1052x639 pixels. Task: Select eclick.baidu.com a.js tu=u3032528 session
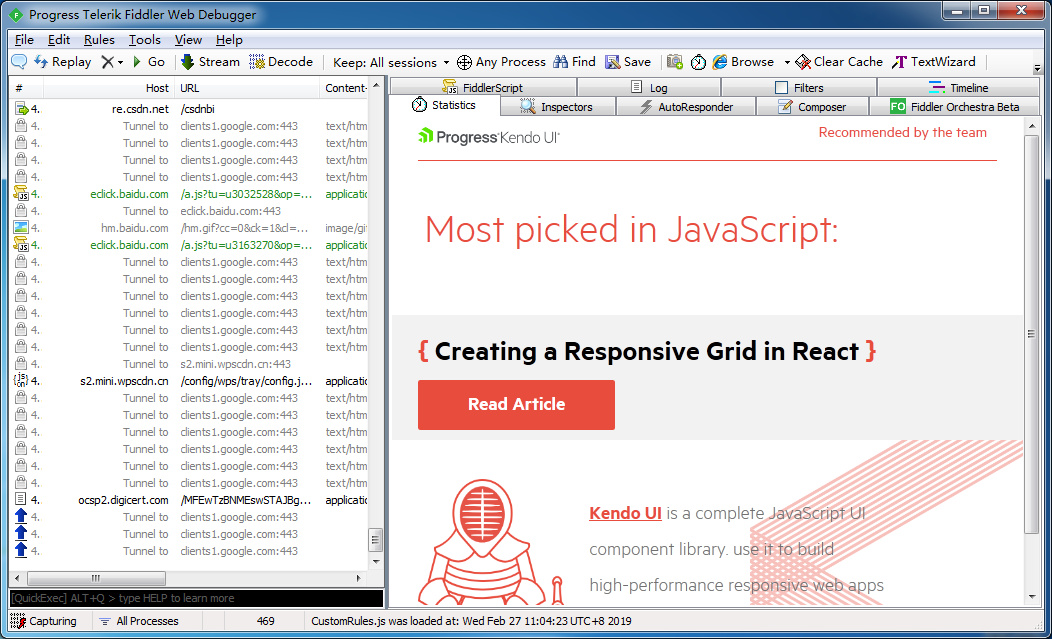point(189,194)
